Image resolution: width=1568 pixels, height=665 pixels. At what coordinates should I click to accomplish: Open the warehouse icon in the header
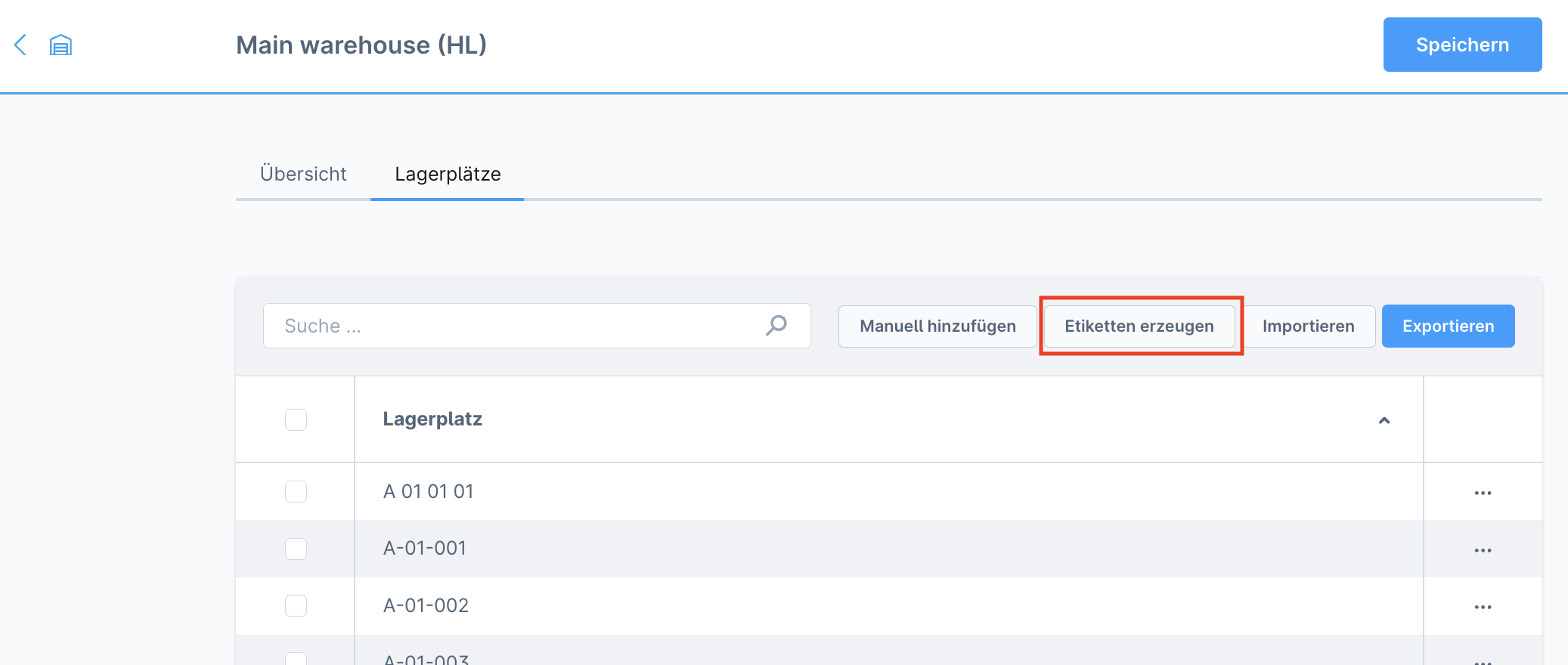pos(60,45)
